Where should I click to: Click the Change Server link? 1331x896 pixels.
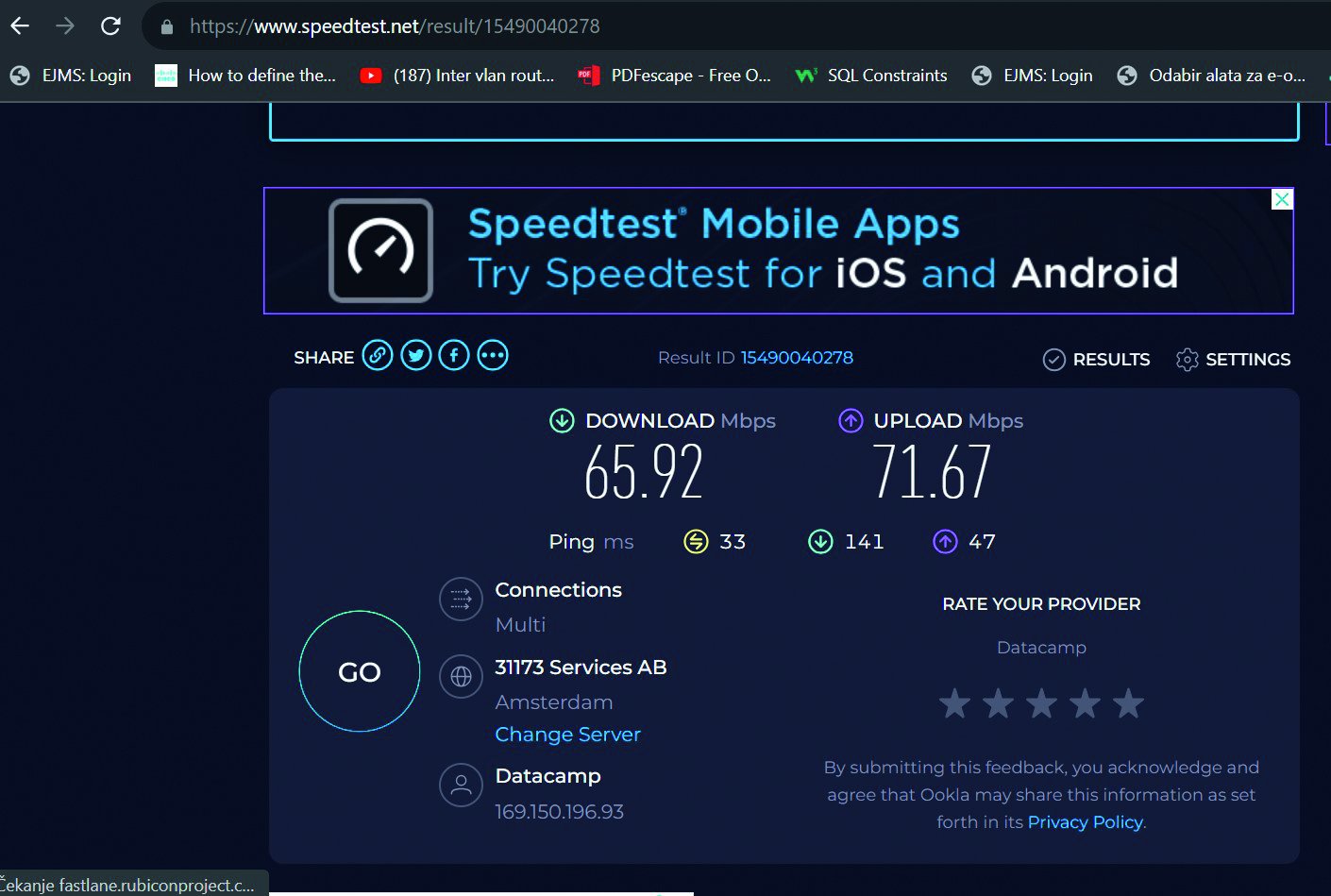coord(567,735)
